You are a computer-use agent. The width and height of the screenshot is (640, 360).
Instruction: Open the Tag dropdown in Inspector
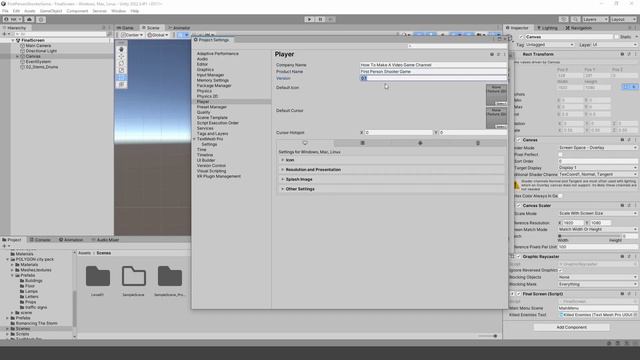549,44
